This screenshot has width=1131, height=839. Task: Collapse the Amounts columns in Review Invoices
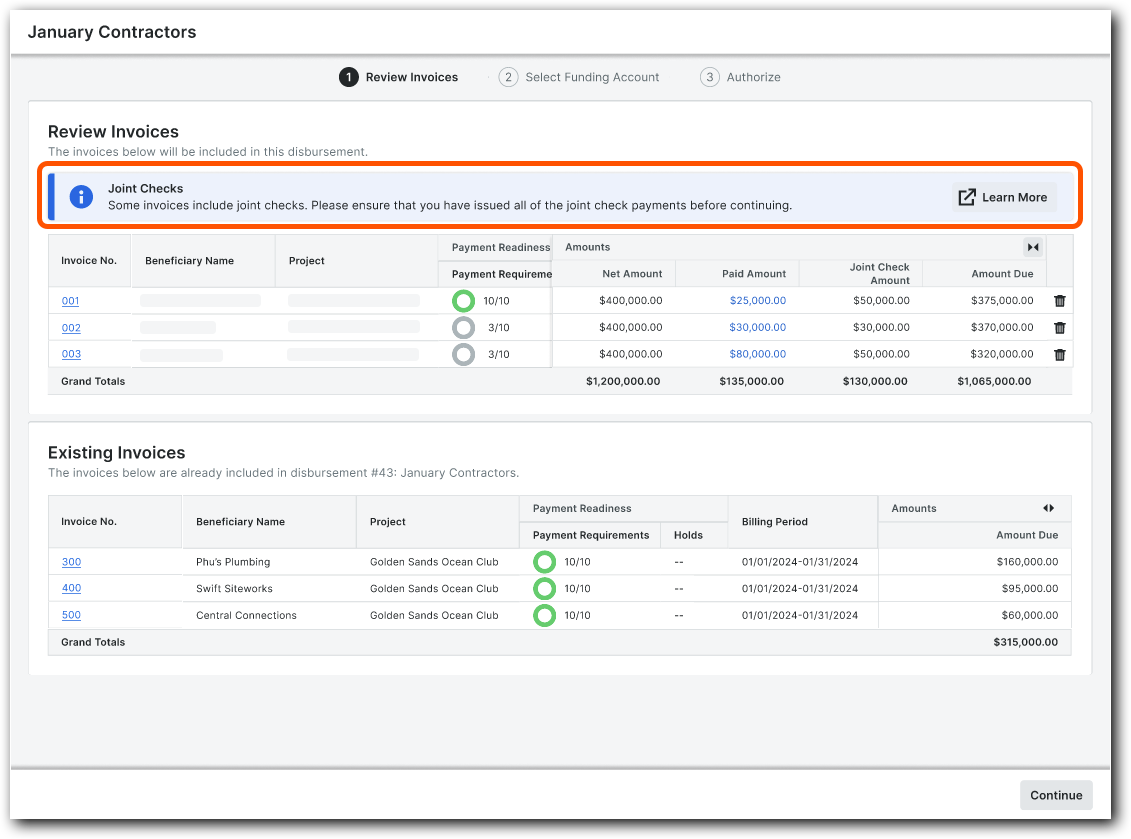point(1033,247)
